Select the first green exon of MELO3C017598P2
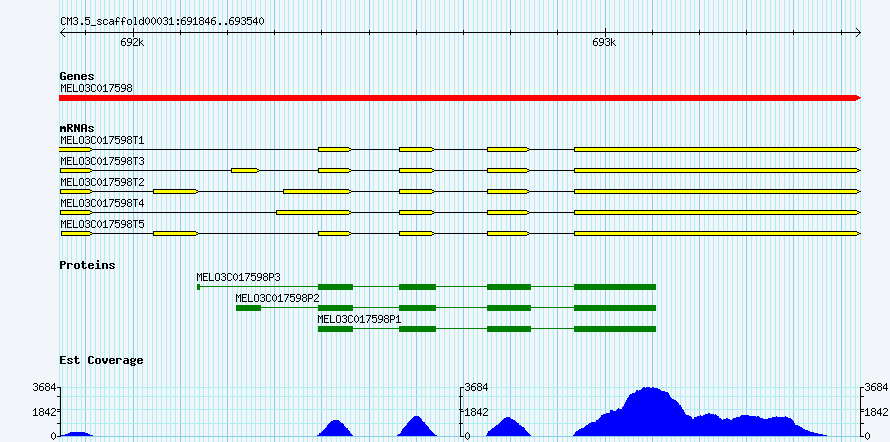Viewport: 890px width, 442px height. pyautogui.click(x=248, y=308)
